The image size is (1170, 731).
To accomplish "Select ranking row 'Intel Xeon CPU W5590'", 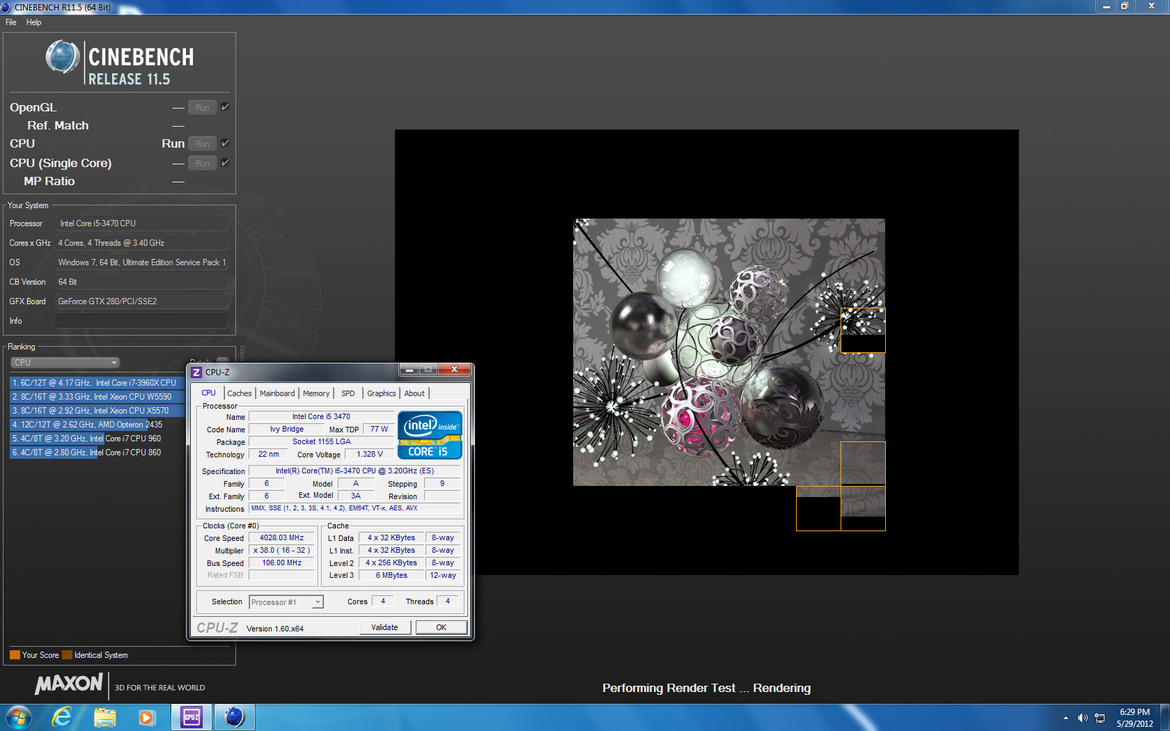I will pyautogui.click(x=97, y=397).
